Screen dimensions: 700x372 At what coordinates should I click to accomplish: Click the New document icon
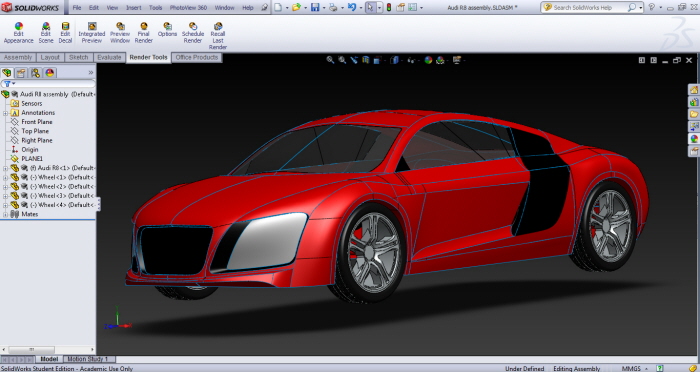click(x=278, y=8)
